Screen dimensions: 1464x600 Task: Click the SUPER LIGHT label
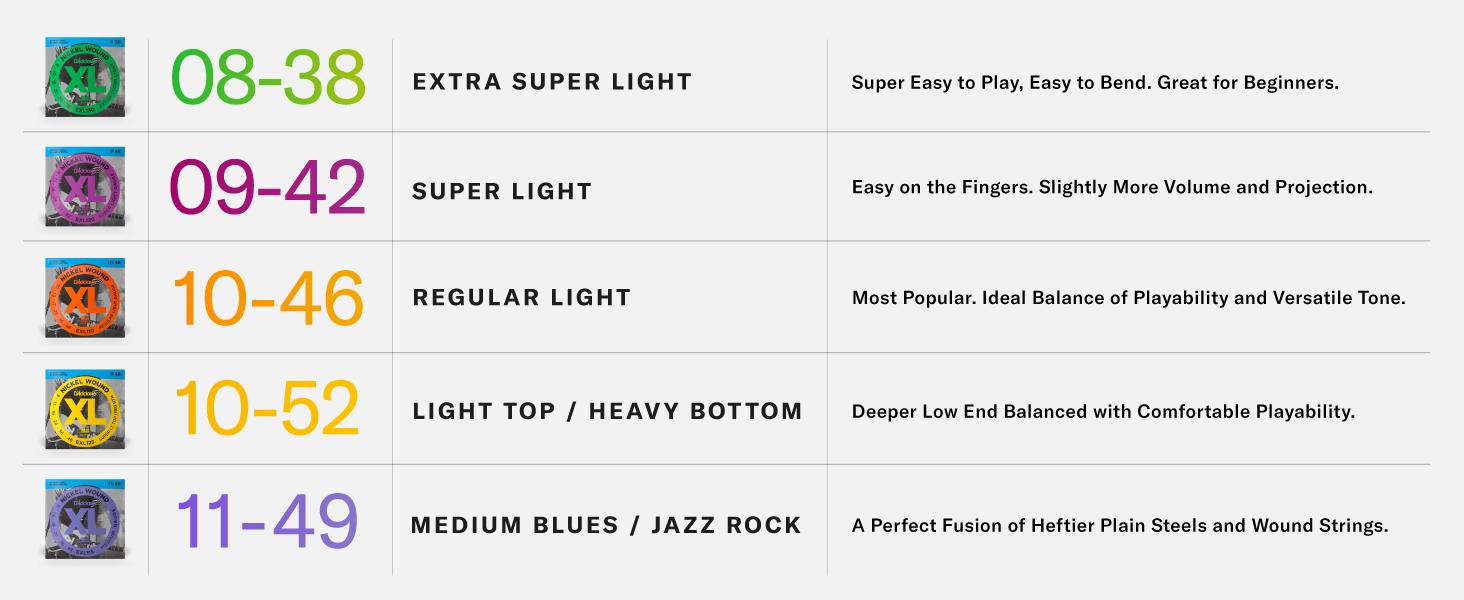[x=502, y=191]
